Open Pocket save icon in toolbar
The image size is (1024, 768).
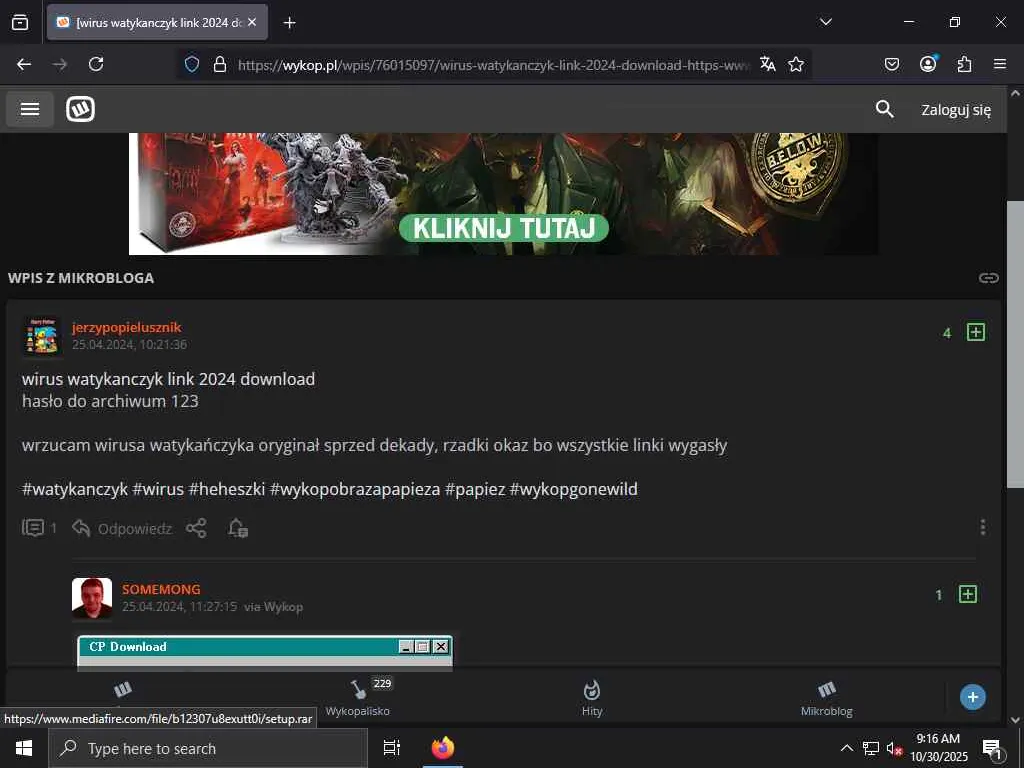[891, 64]
